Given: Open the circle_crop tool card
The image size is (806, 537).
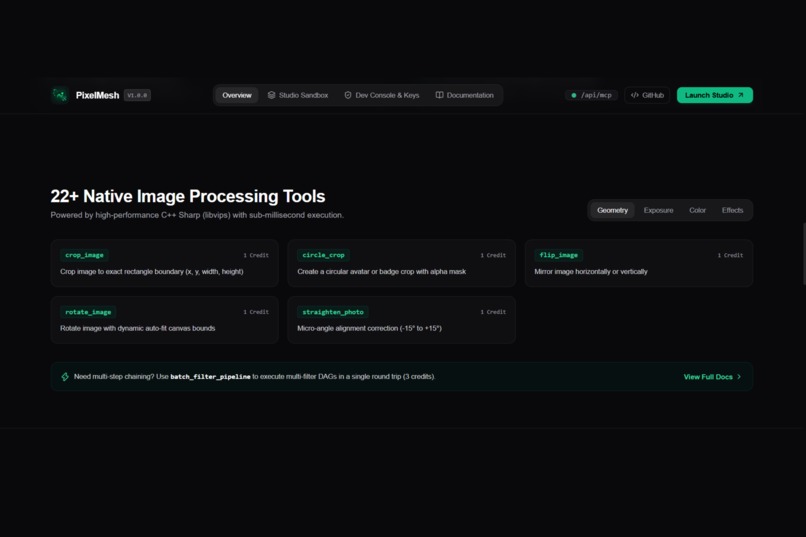Looking at the screenshot, I should [x=401, y=263].
